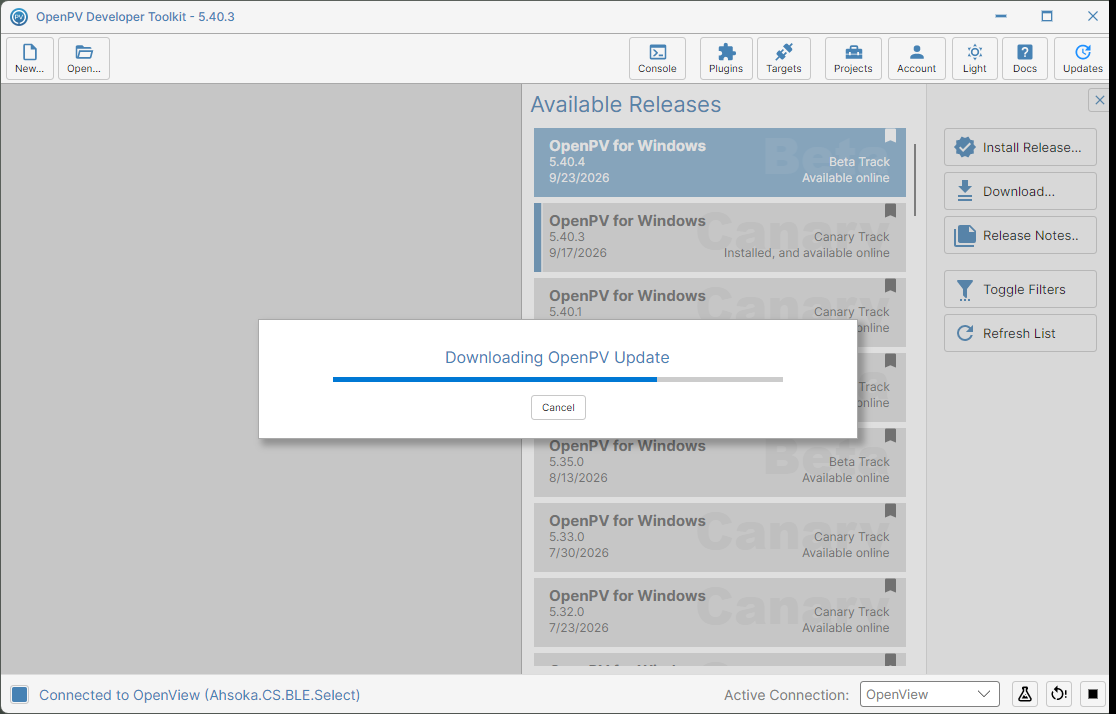Click the Connected to OpenView status text
Image resolution: width=1116 pixels, height=714 pixels.
(x=199, y=695)
